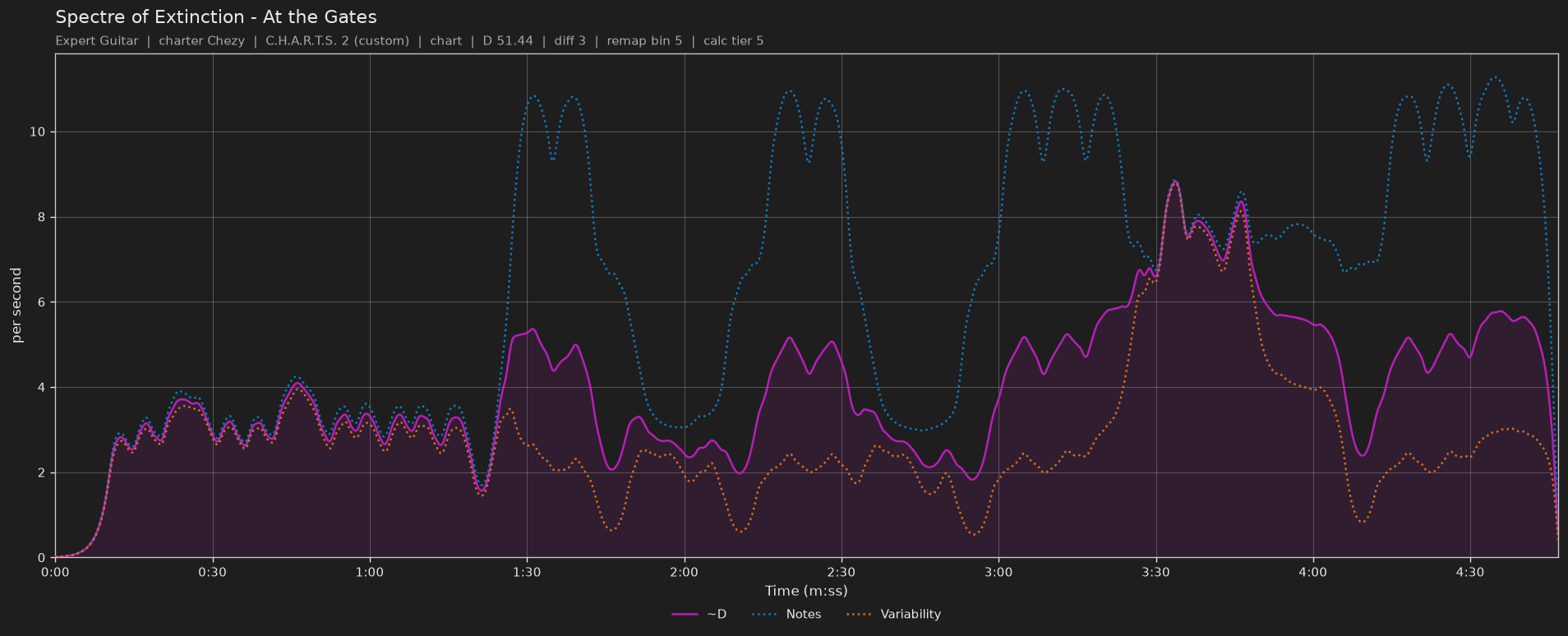Click "calc tier 5" in the subtitle

(734, 41)
